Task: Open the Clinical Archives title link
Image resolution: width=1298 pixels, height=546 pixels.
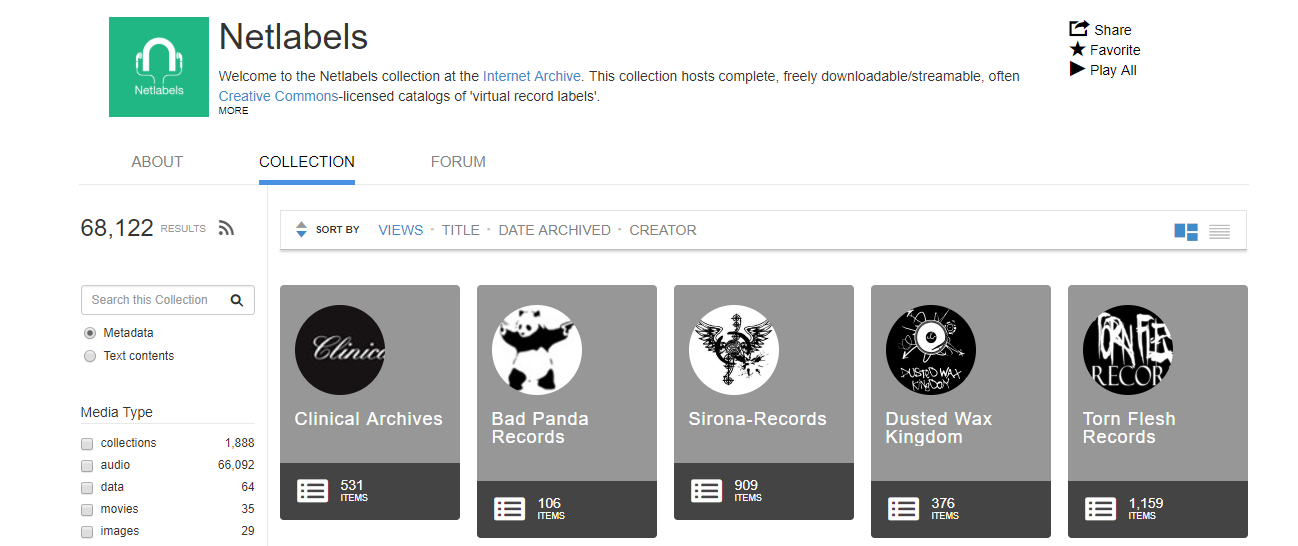Action: 368,419
